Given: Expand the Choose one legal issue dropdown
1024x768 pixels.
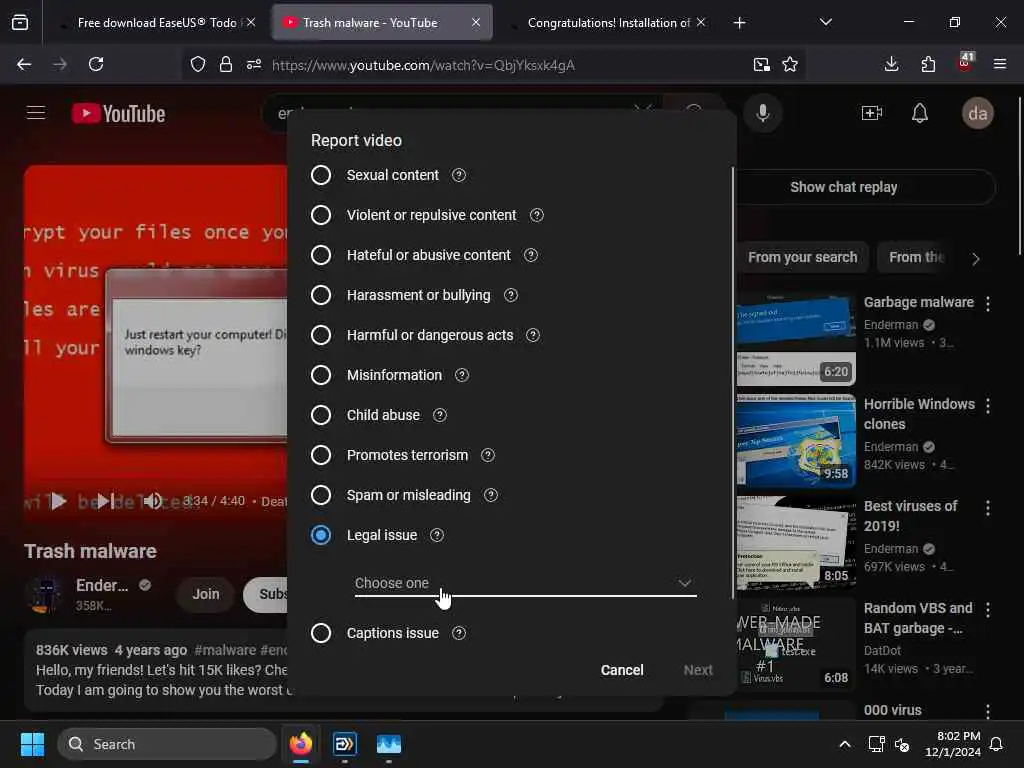Looking at the screenshot, I should click(x=525, y=583).
